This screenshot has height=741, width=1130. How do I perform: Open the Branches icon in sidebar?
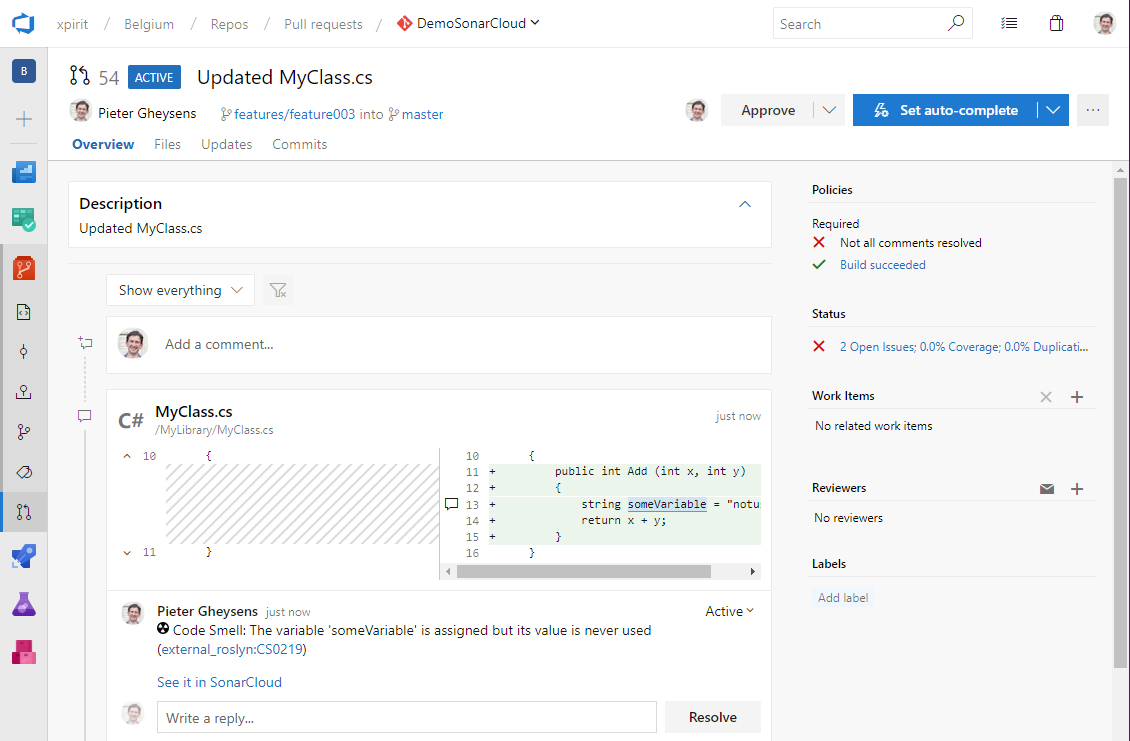[x=24, y=432]
